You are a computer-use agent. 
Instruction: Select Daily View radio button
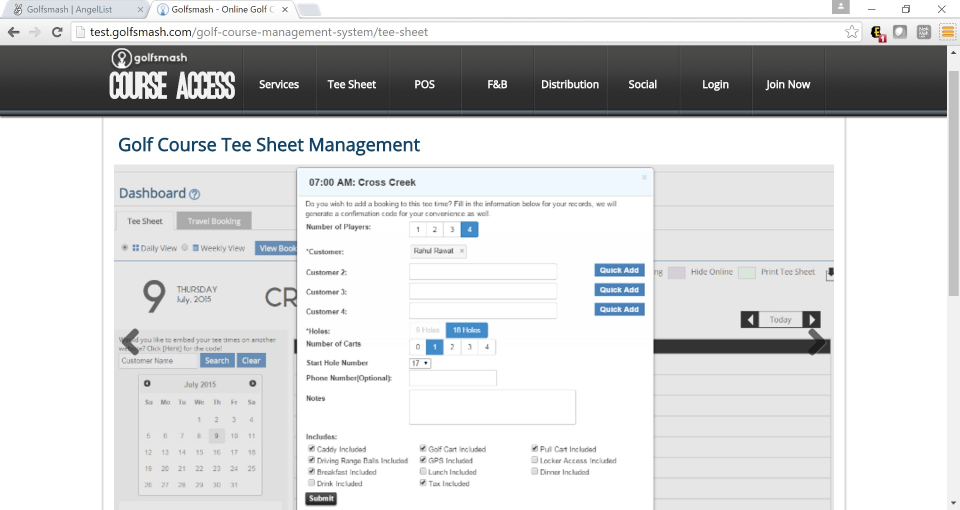click(125, 247)
